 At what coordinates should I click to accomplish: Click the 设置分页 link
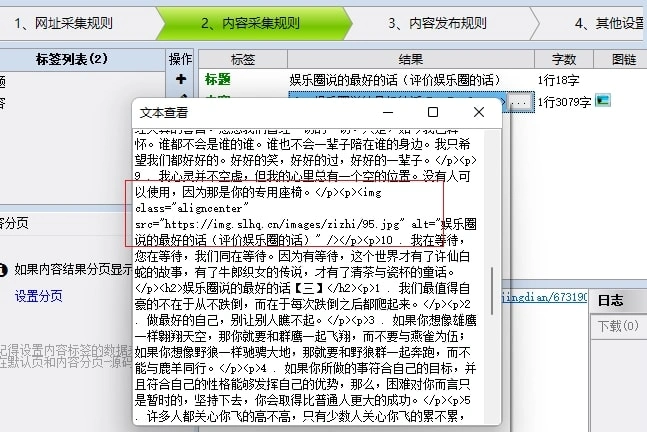tap(38, 295)
